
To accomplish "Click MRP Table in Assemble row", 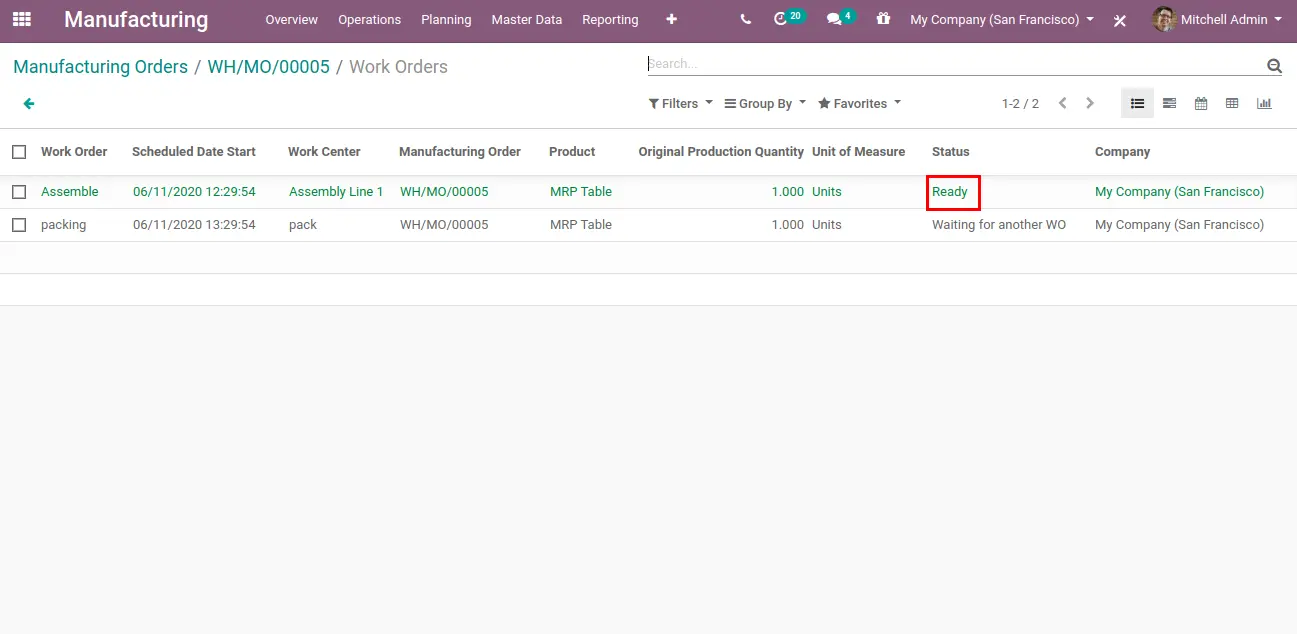I will pos(581,192).
